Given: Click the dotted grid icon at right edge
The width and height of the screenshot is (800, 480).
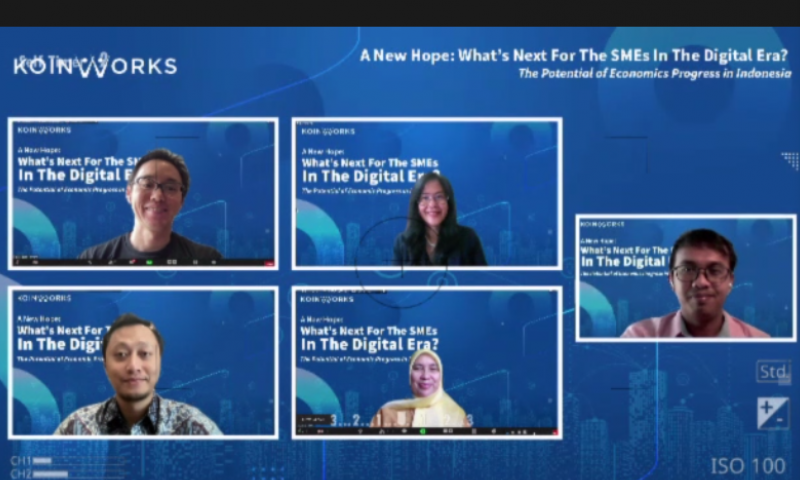Looking at the screenshot, I should [x=790, y=161].
